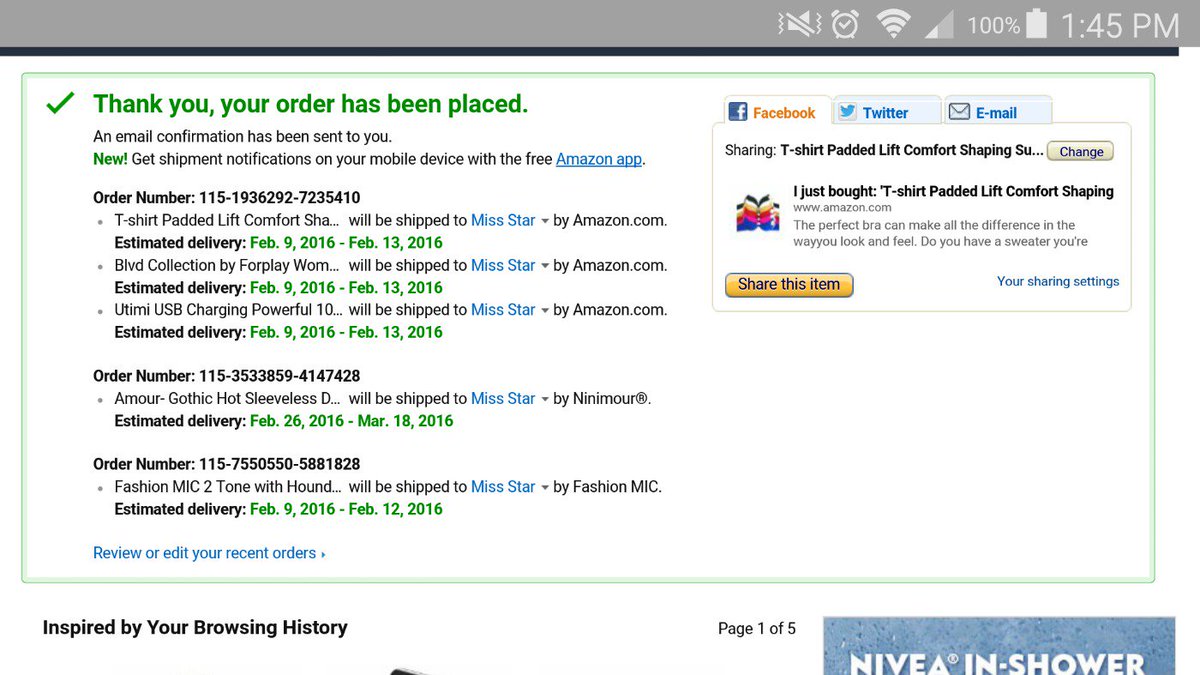Open Your sharing settings link

pos(1058,281)
